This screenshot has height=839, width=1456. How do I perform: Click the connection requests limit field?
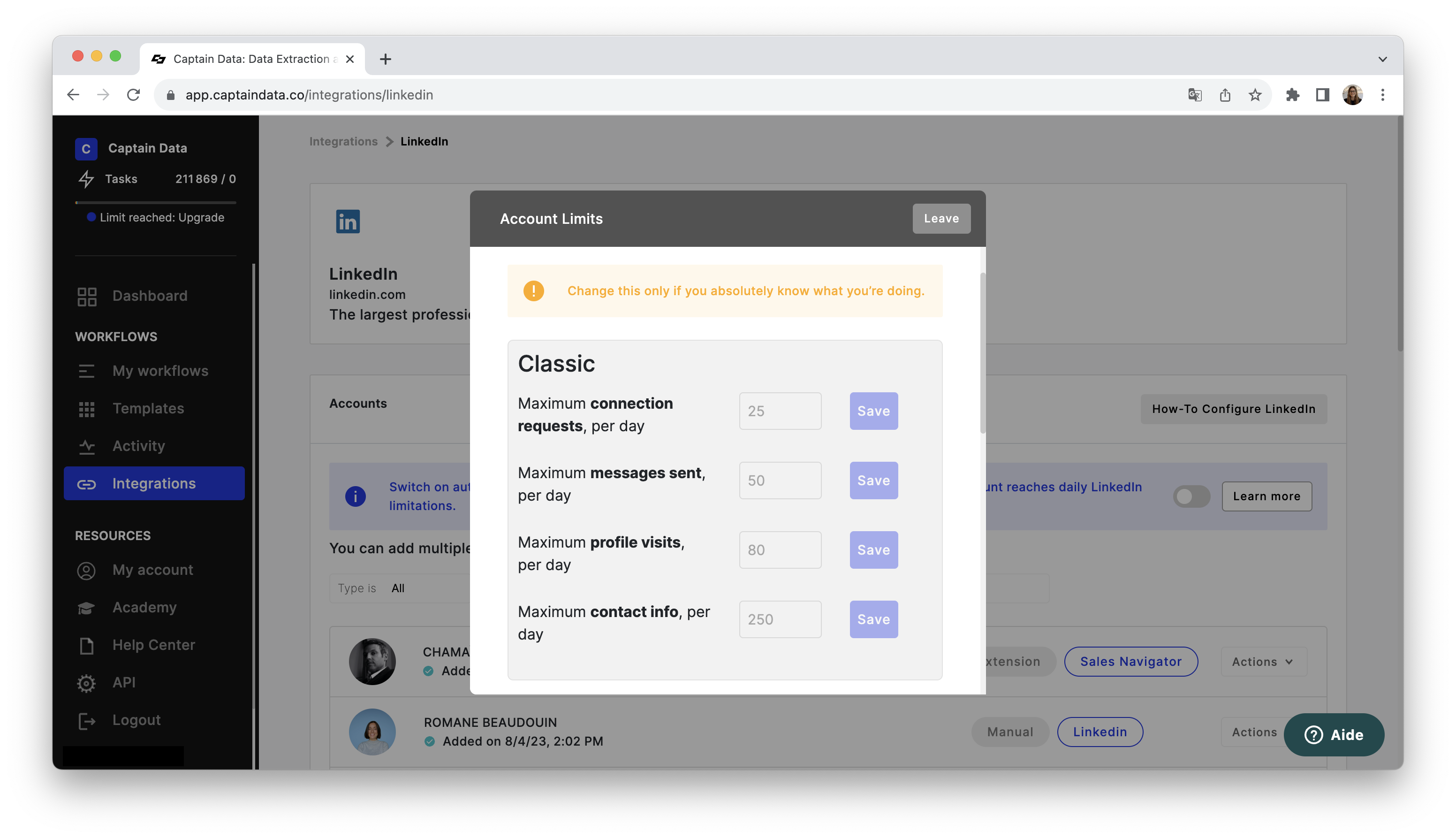(x=780, y=411)
